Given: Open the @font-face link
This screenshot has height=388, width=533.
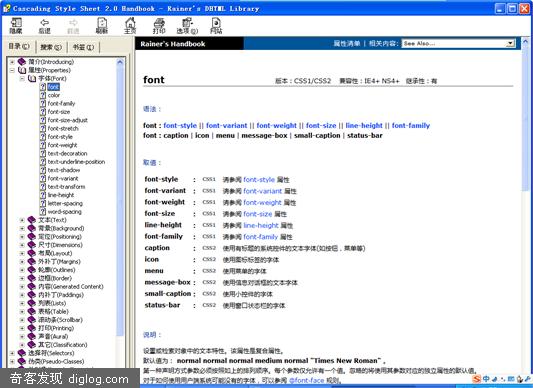Looking at the screenshot, I should pos(306,381).
